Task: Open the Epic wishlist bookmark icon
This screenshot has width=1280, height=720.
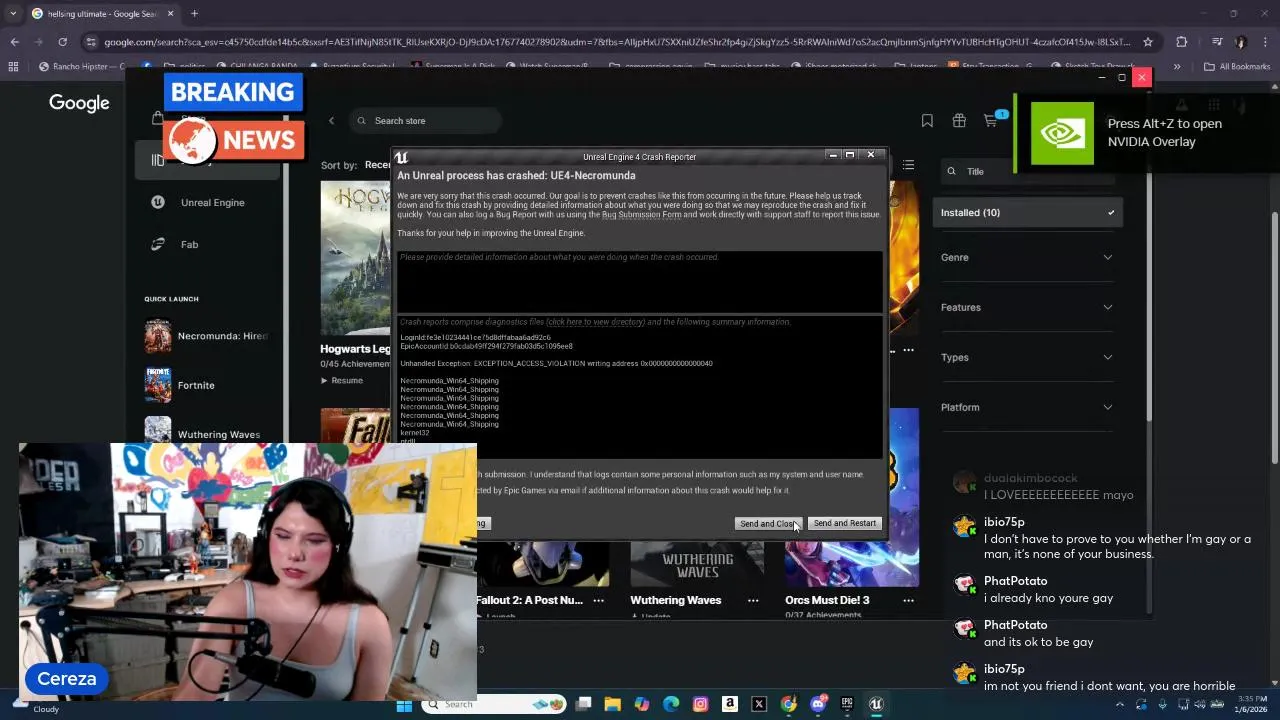Action: pos(927,121)
